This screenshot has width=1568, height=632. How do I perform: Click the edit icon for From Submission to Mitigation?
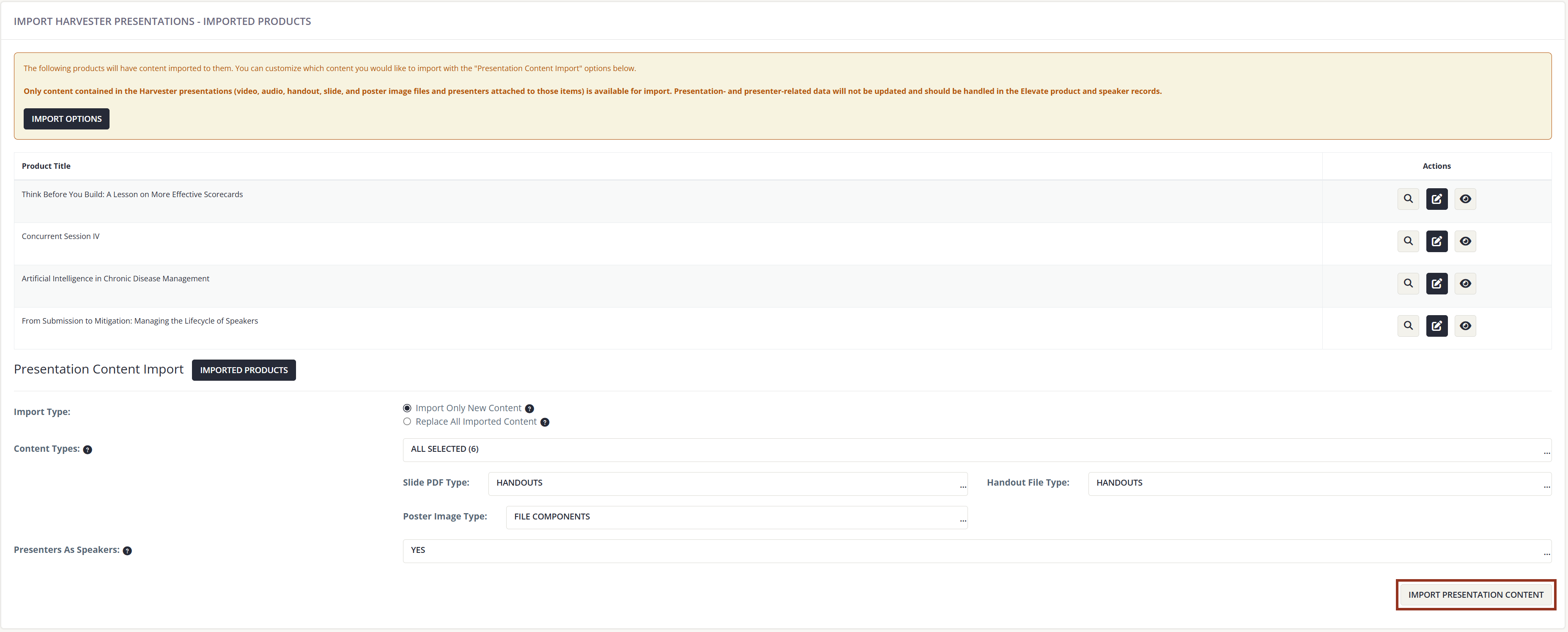(x=1436, y=326)
